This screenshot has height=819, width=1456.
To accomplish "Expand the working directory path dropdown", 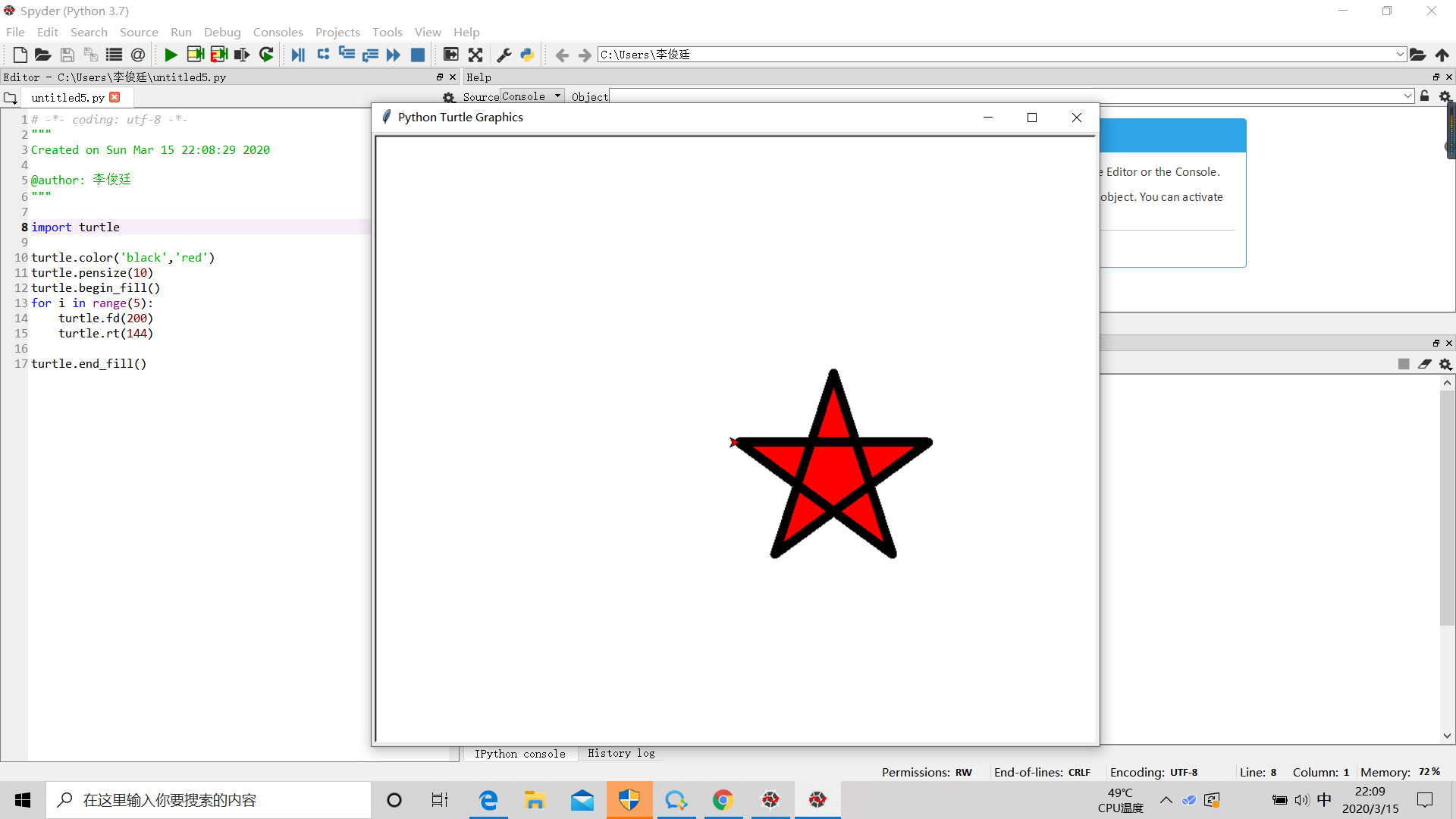I will click(x=1400, y=55).
